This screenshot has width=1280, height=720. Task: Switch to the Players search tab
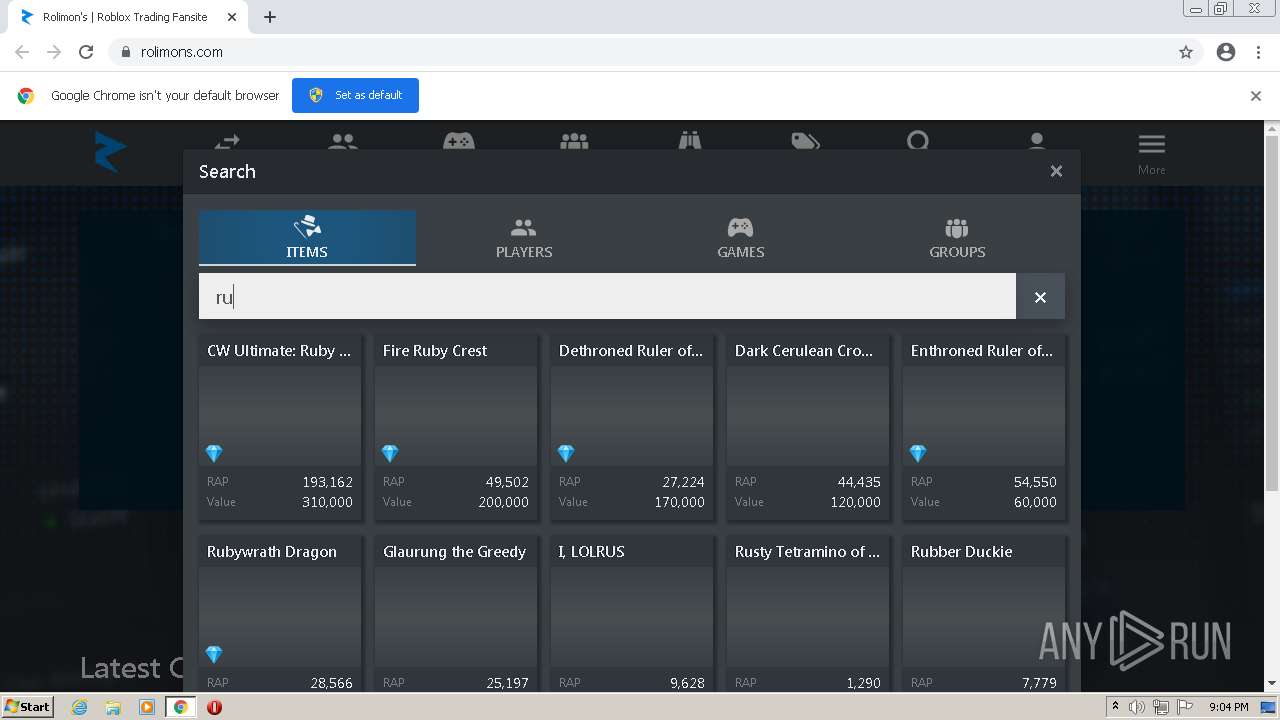524,238
